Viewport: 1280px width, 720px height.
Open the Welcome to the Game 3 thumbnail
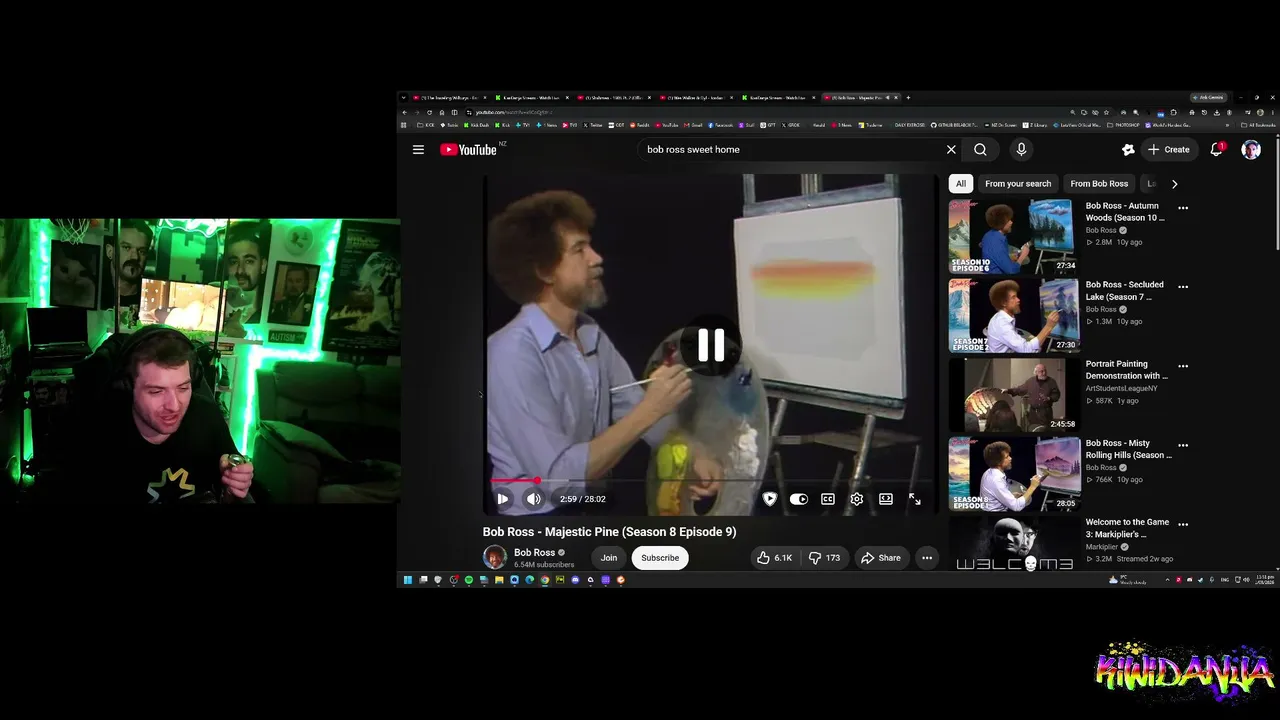click(x=1014, y=543)
